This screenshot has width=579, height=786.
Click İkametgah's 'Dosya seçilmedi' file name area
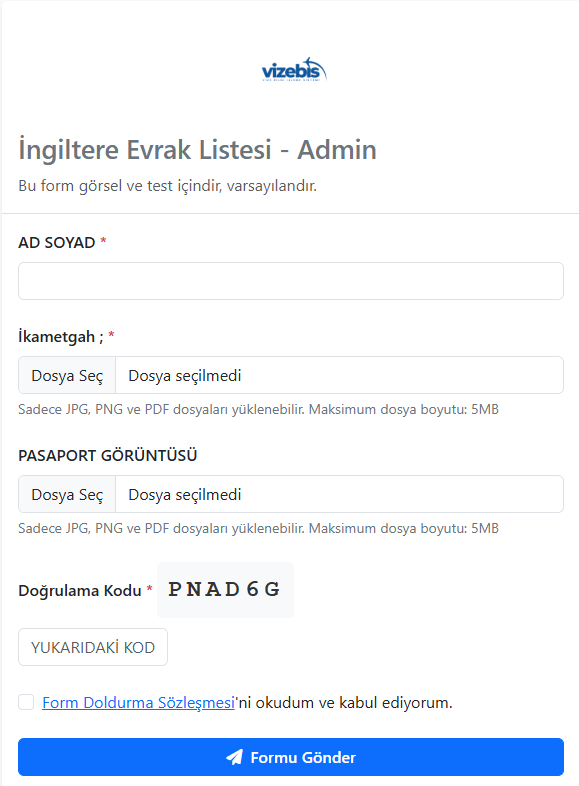point(339,375)
